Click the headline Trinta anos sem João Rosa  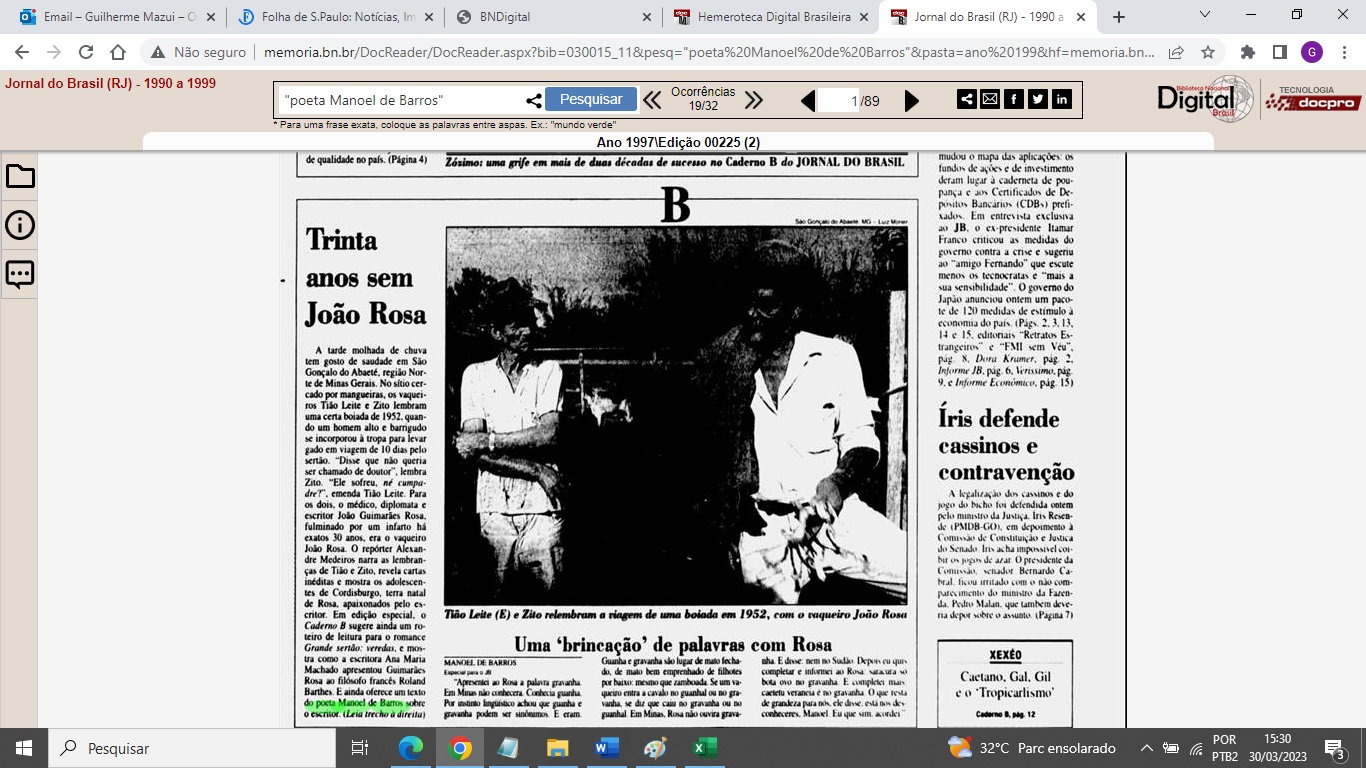click(x=366, y=277)
